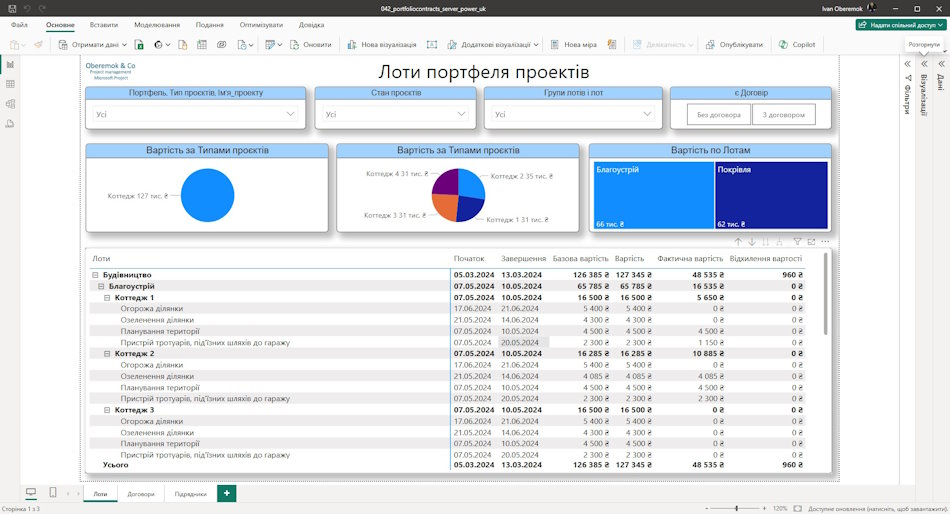The image size is (950, 514).
Task: Click the table's vertical scrollbar
Action: [x=825, y=294]
